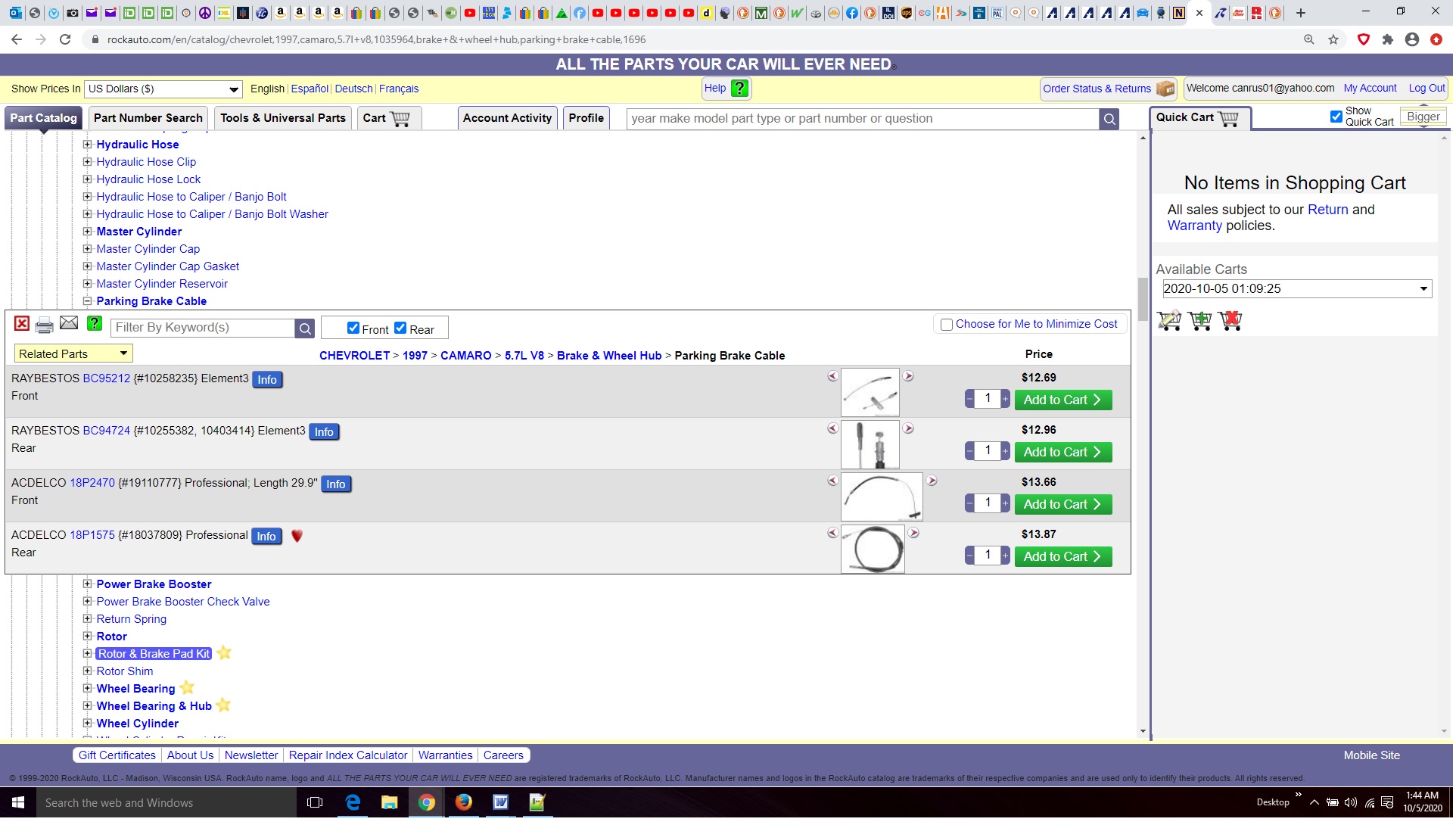Image resolution: width=1456 pixels, height=825 pixels.
Task: Click quantity stepper for ACDELCO 18P2470
Action: (988, 503)
